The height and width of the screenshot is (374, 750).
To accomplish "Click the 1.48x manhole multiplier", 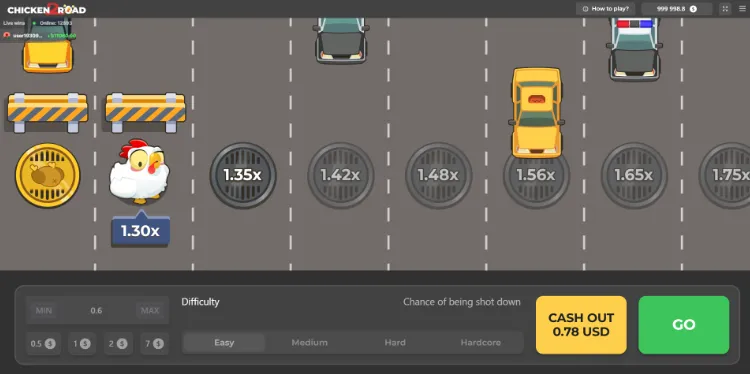I will tap(438, 175).
